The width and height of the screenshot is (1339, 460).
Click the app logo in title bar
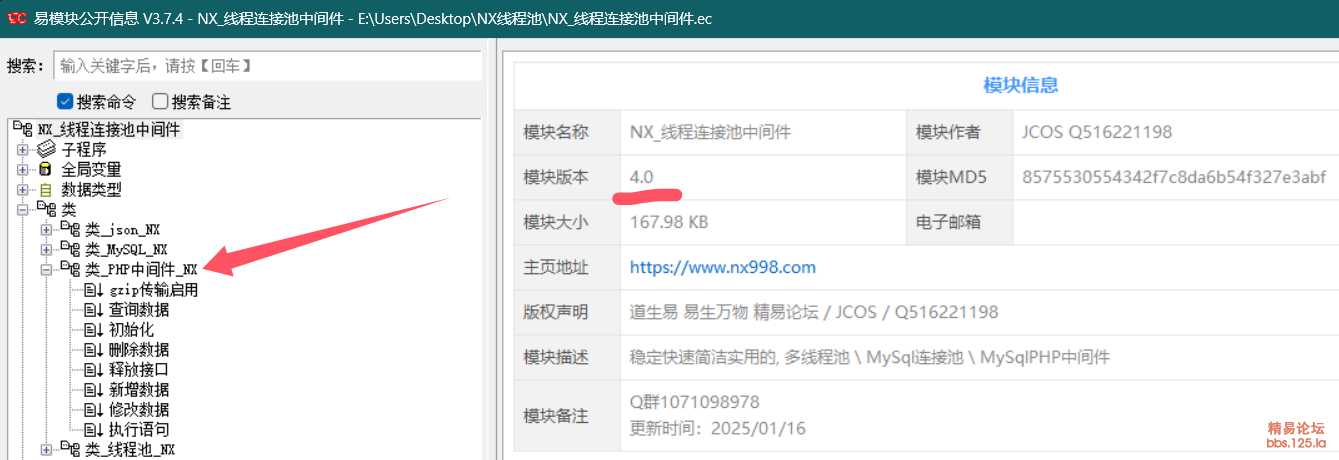(x=17, y=18)
